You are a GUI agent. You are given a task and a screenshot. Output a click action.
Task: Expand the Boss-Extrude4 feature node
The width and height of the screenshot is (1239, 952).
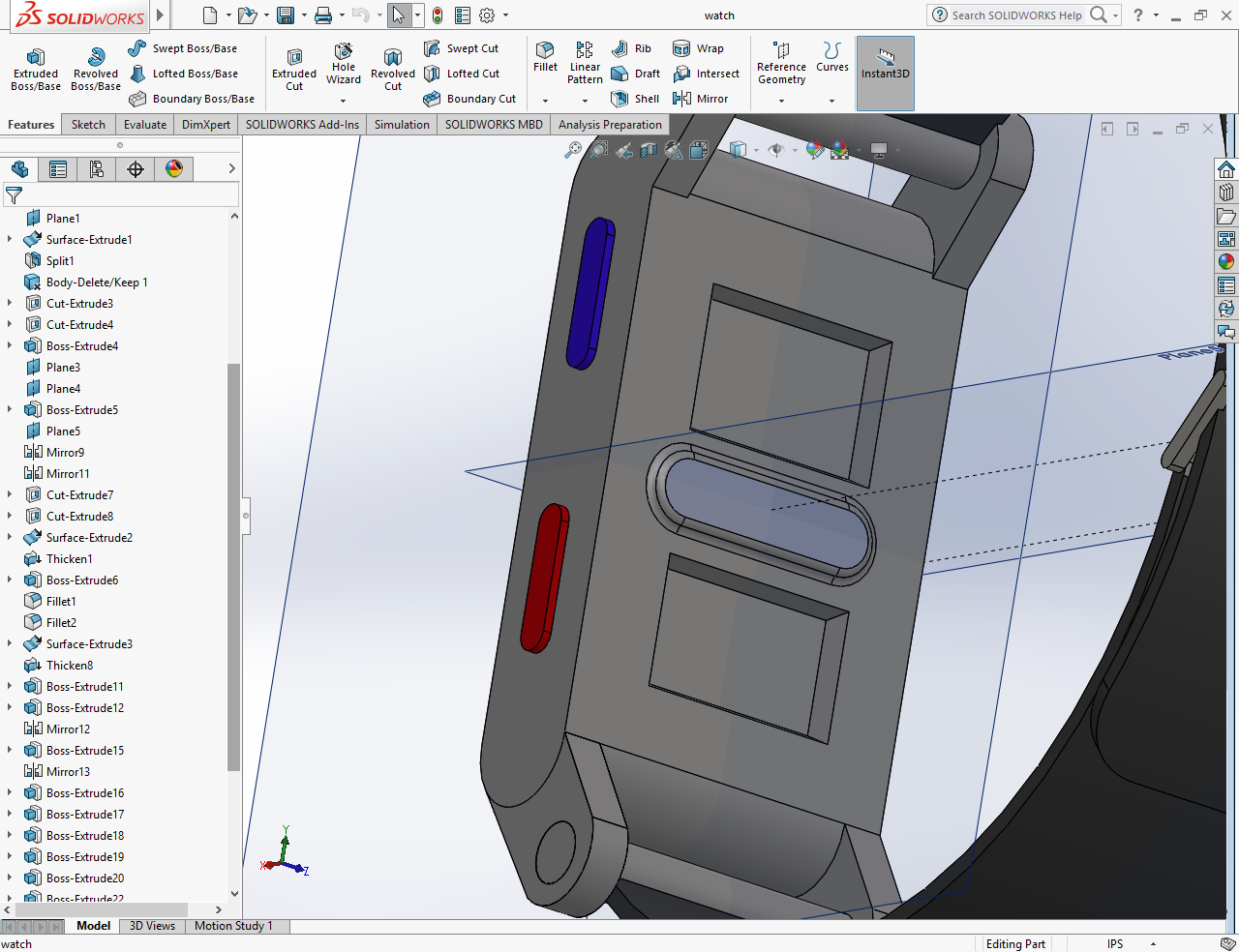tap(10, 346)
